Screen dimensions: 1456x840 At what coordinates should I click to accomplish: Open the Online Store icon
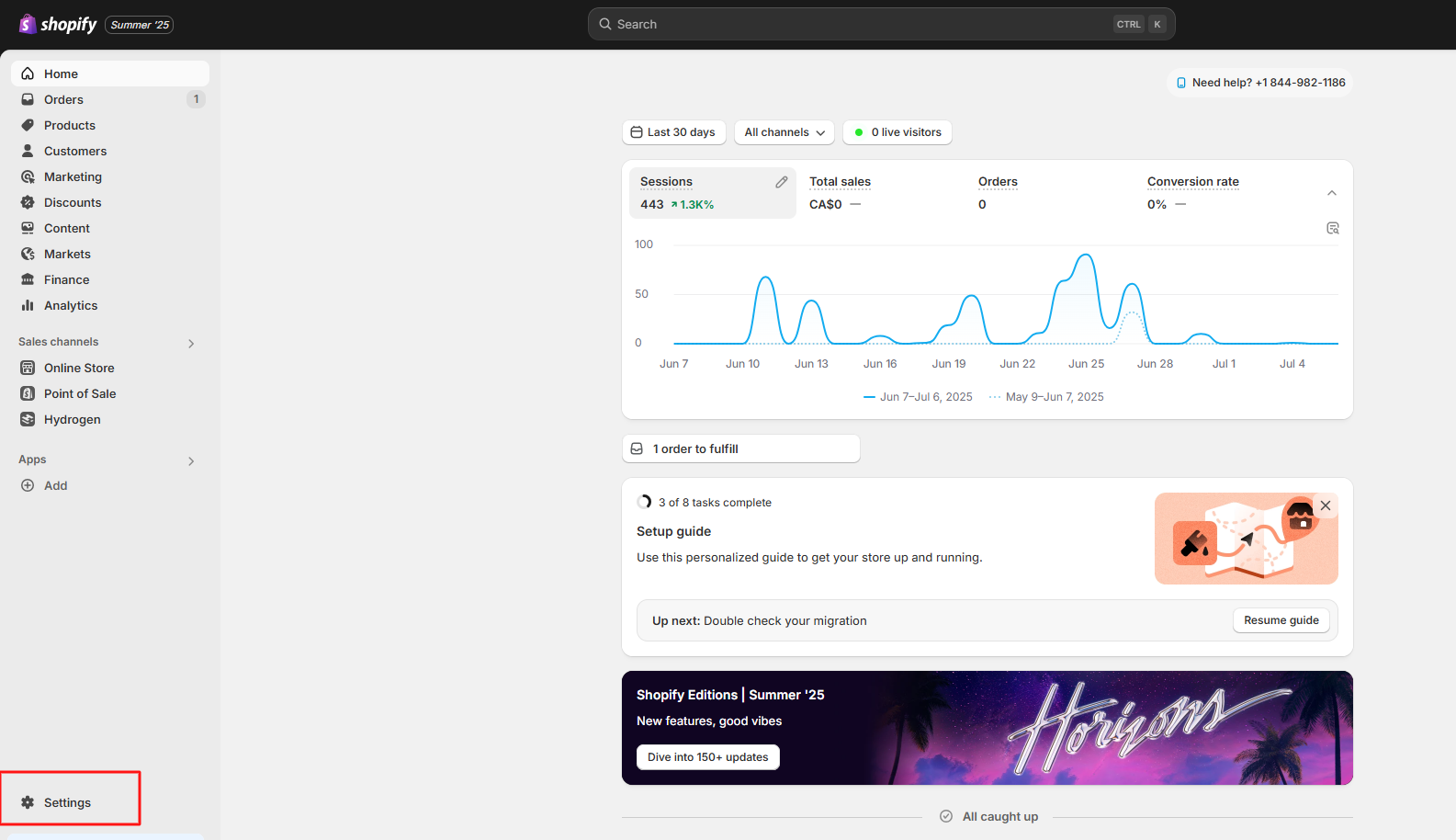28,368
